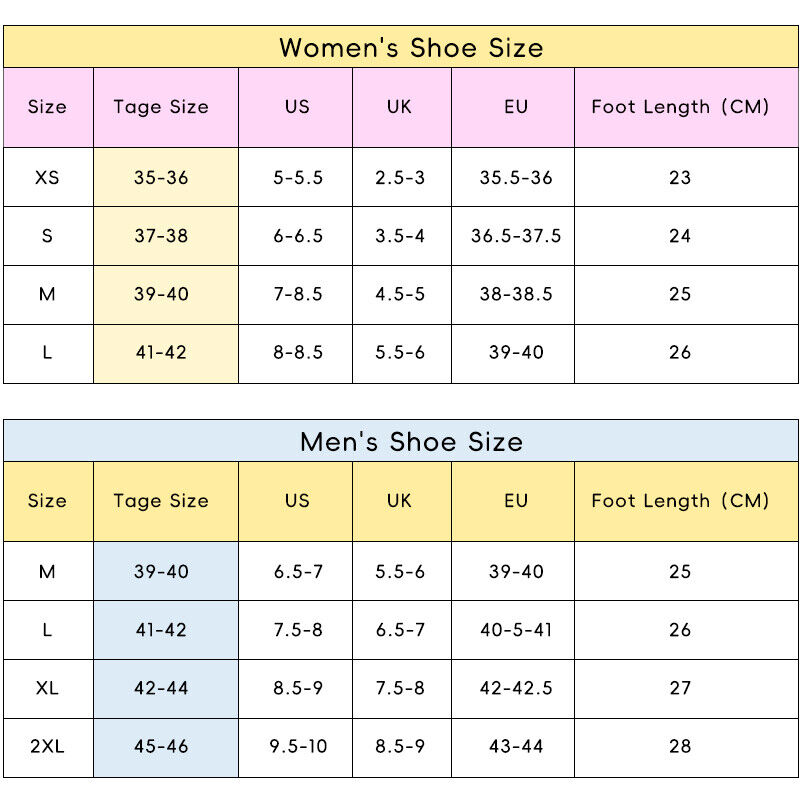Click men's US 9.5-10 cell
The image size is (800, 800).
295,748
